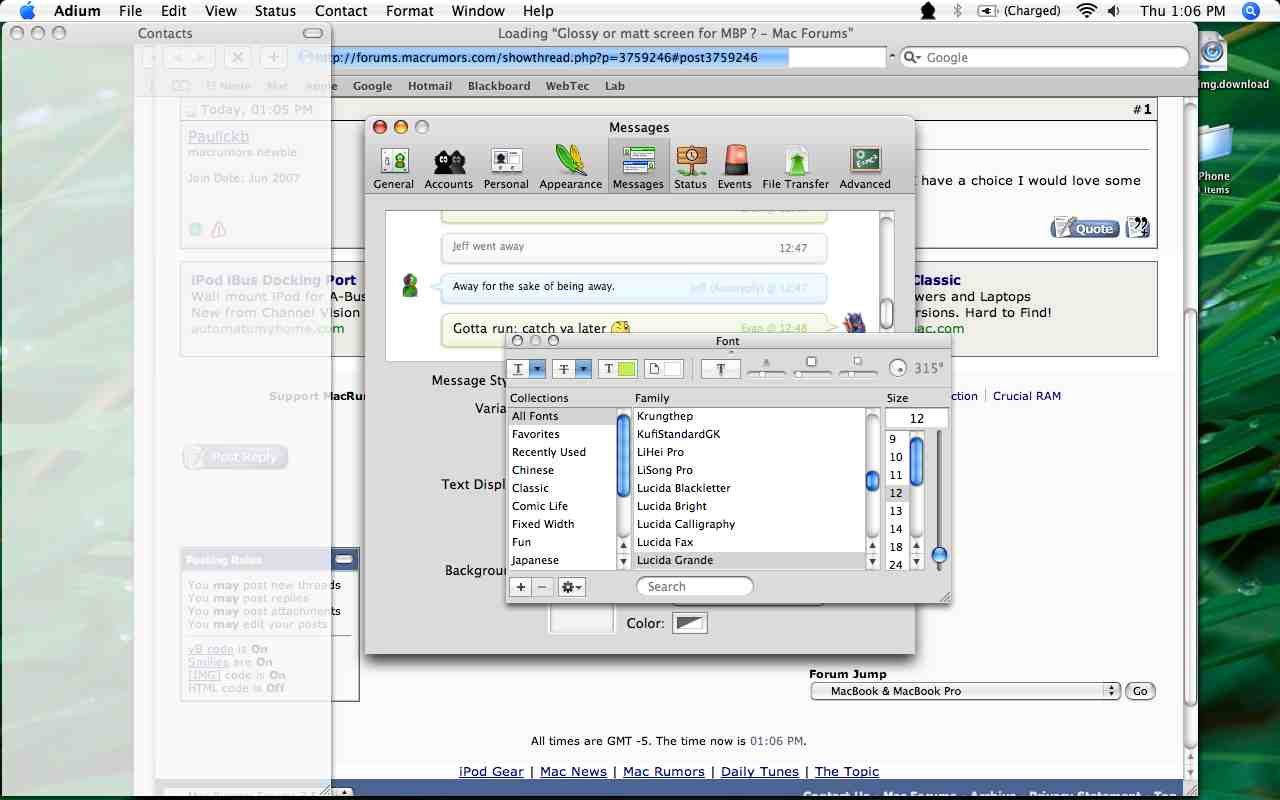Open the Daily Tunes footer link
Screen dimensions: 1280x800
click(x=760, y=771)
